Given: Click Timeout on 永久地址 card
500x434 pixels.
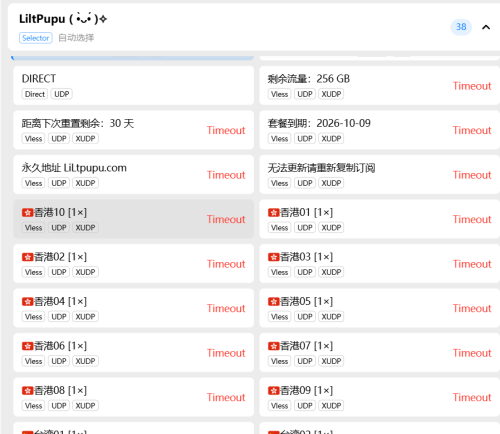Looking at the screenshot, I should 226,175.
